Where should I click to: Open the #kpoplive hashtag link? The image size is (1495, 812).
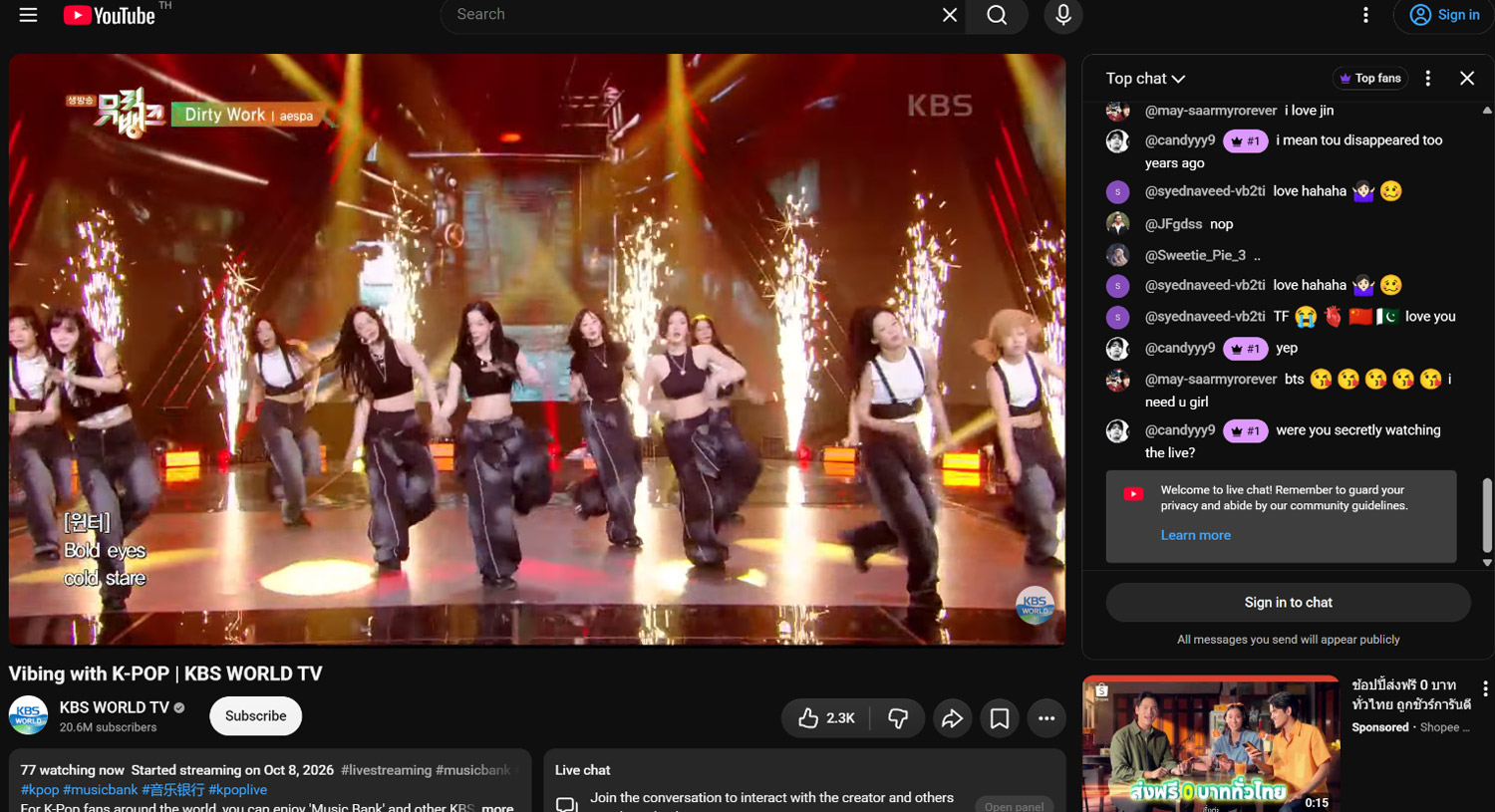click(238, 790)
